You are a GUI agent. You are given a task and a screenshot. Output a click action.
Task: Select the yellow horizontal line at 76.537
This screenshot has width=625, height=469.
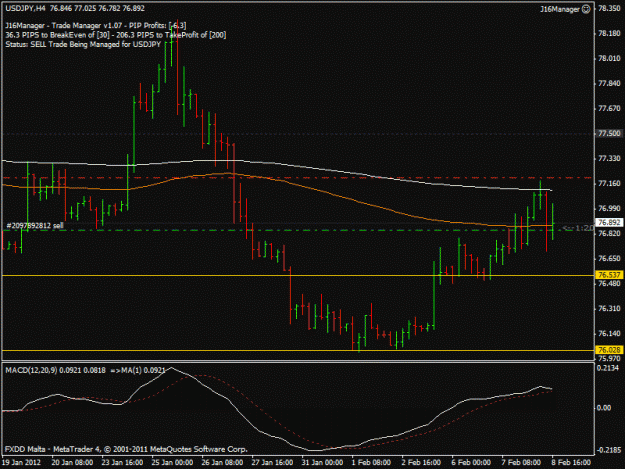(x=298, y=275)
